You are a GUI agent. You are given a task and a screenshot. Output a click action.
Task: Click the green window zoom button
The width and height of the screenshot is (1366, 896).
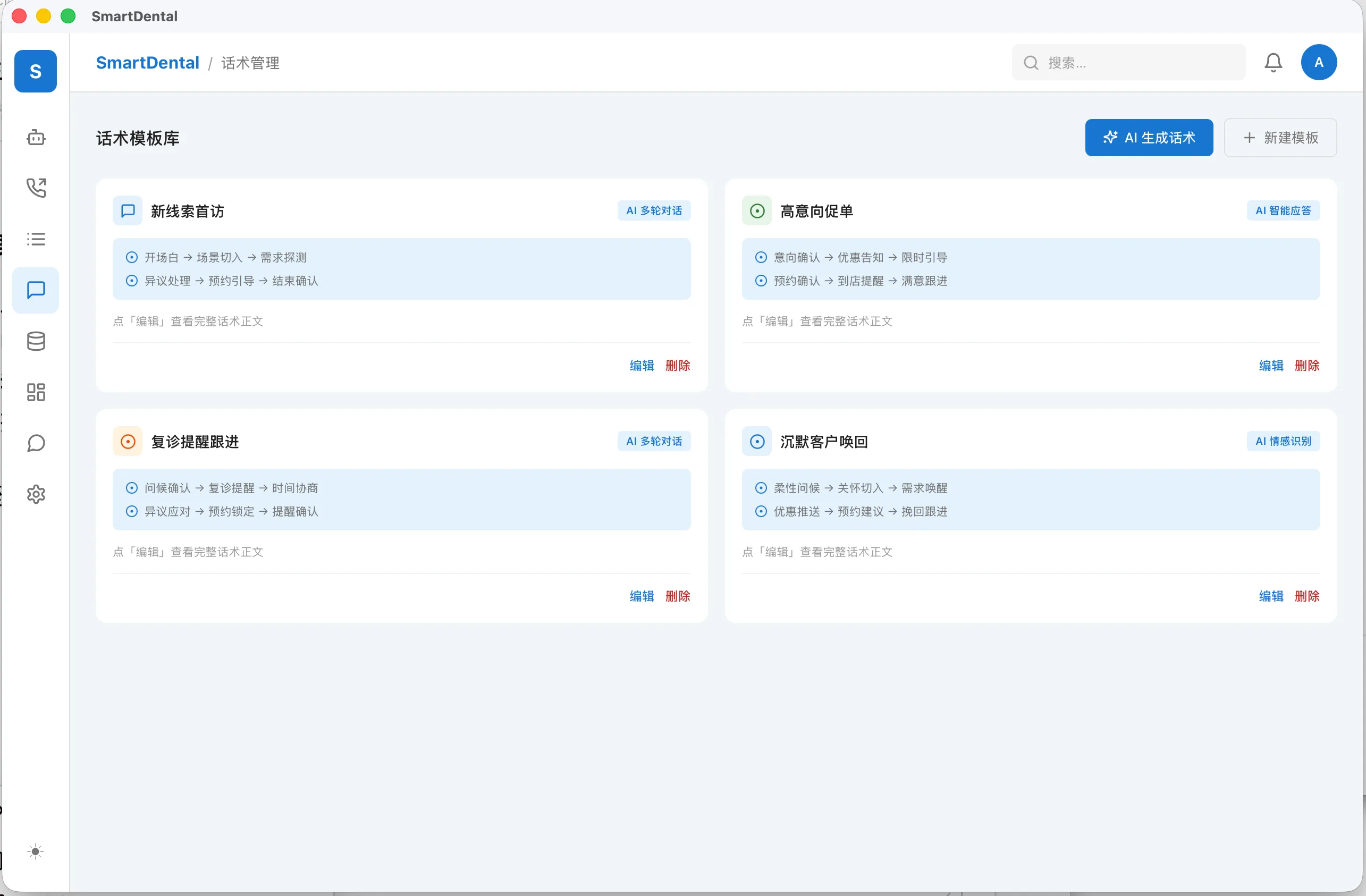[68, 16]
